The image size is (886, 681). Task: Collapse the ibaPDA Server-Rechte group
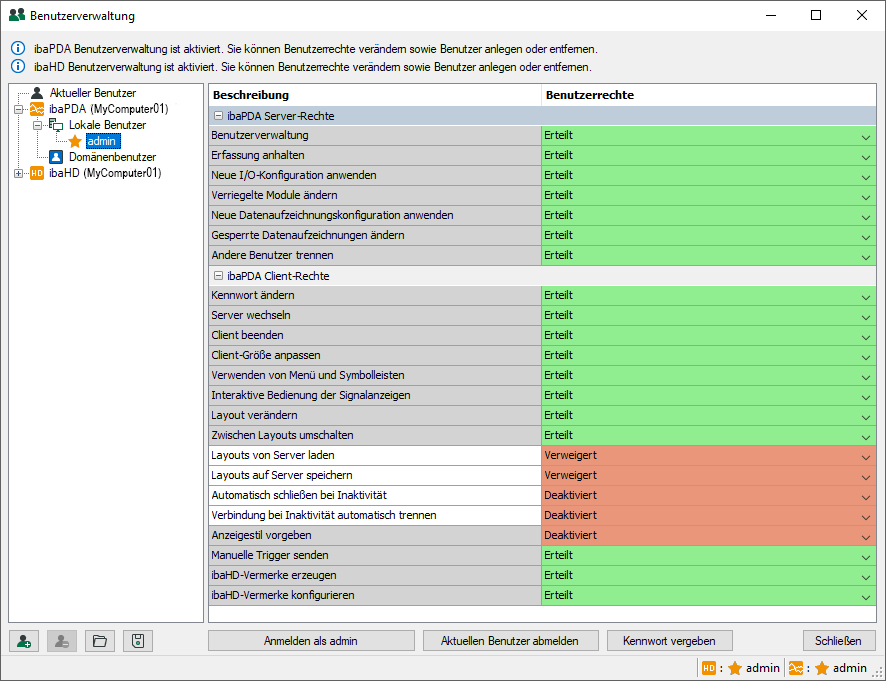click(x=218, y=116)
